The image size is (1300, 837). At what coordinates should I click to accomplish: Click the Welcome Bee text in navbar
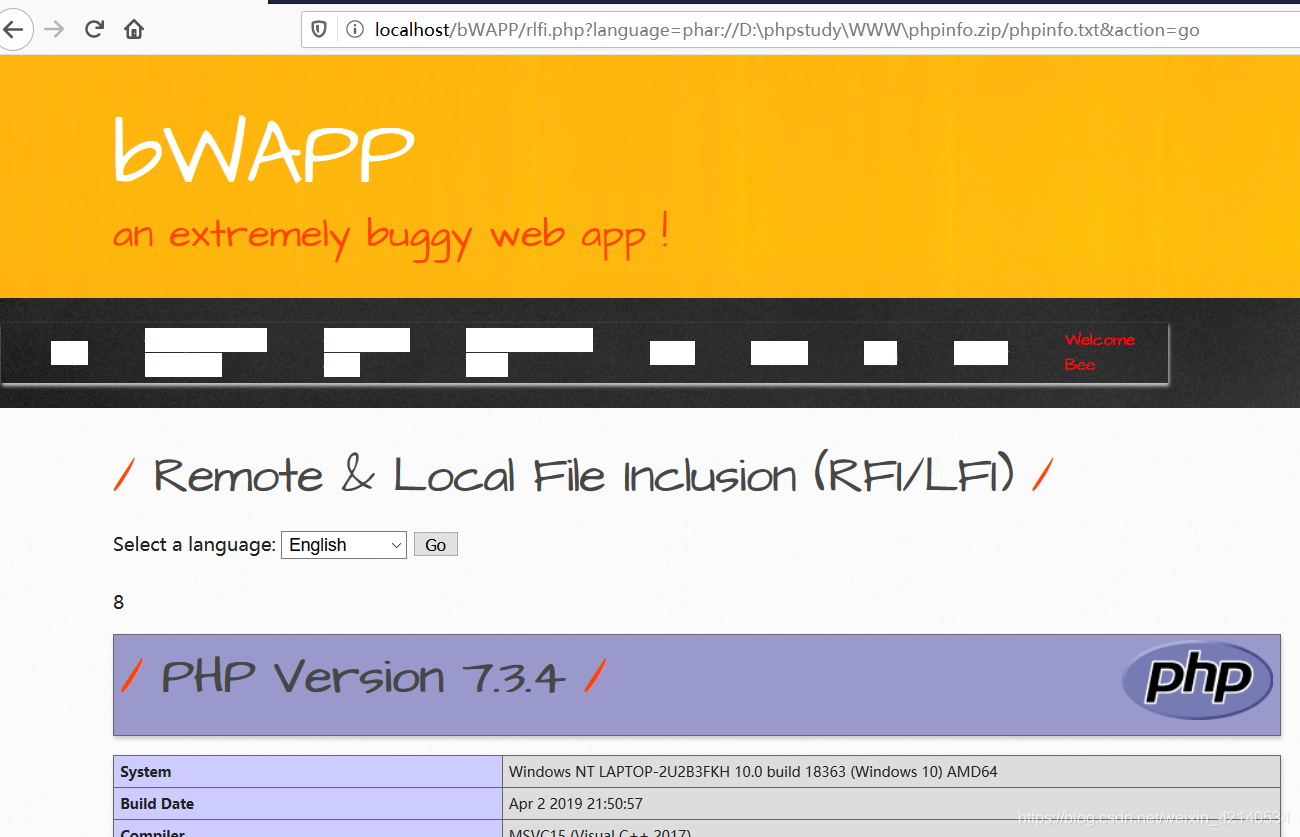click(1100, 352)
